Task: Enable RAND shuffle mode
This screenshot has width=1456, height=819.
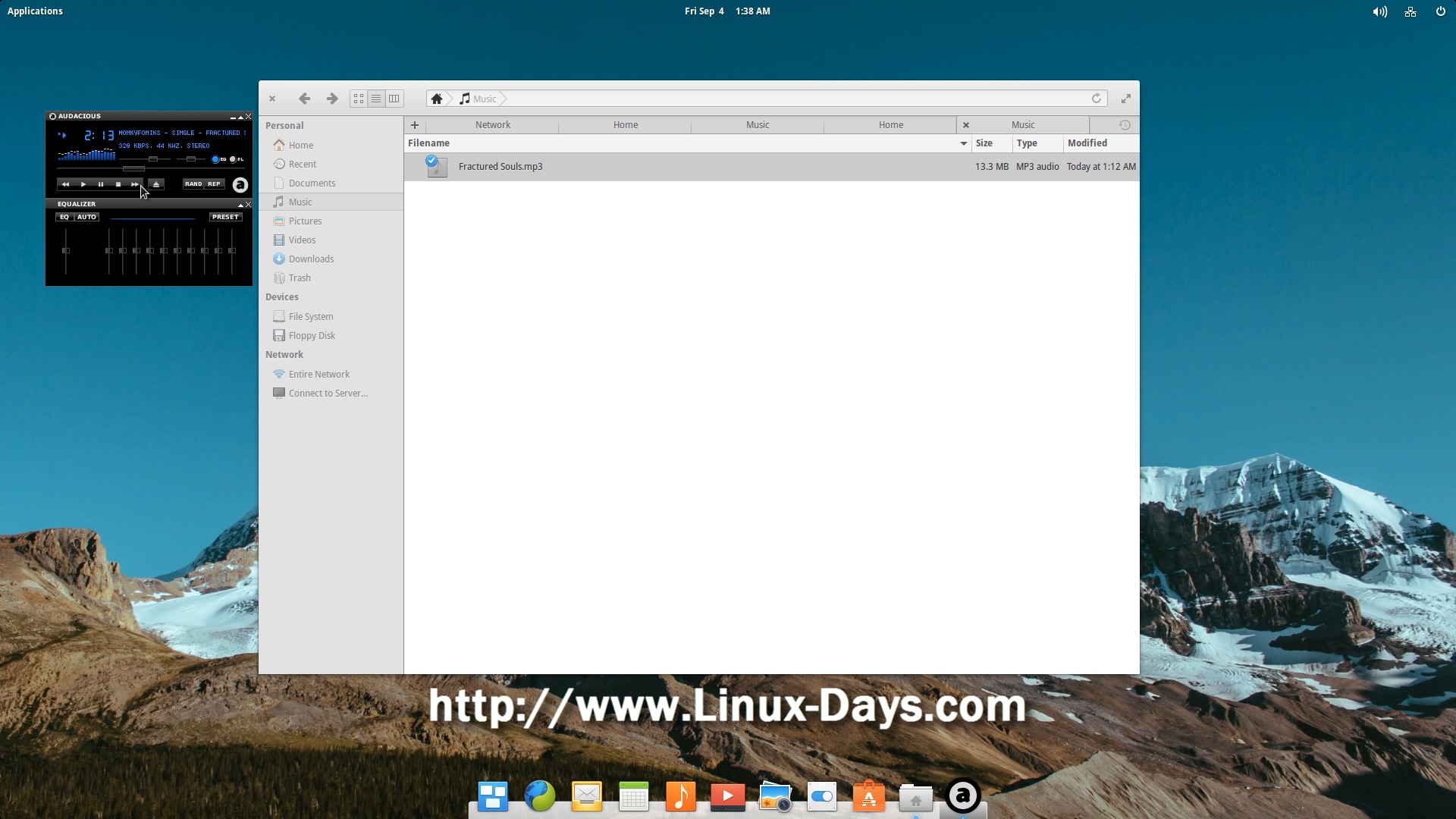Action: click(x=193, y=184)
